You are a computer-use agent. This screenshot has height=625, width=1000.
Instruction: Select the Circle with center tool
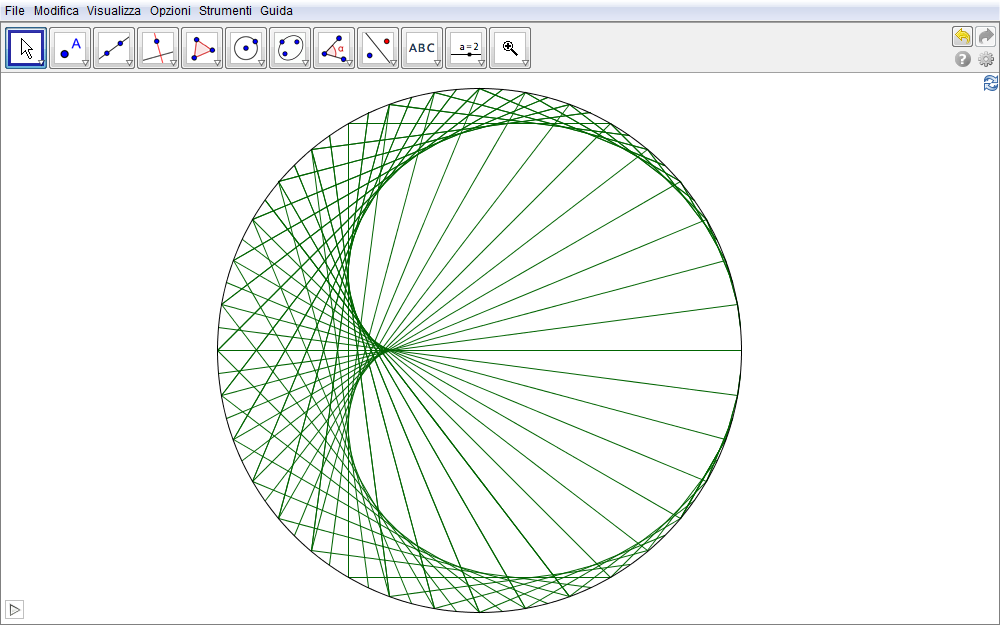tap(246, 48)
